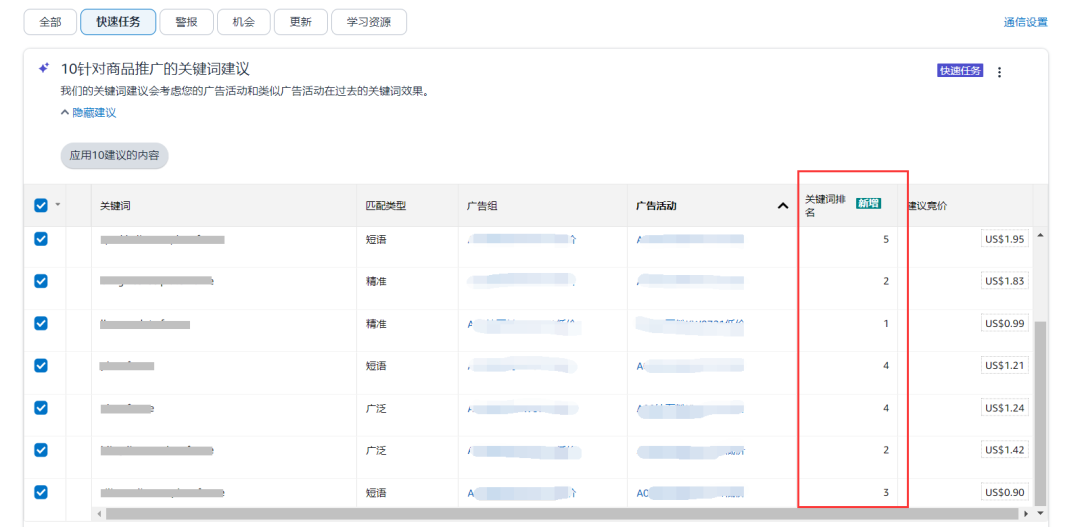
Task: Open the 学习资源 tab
Action: [369, 22]
